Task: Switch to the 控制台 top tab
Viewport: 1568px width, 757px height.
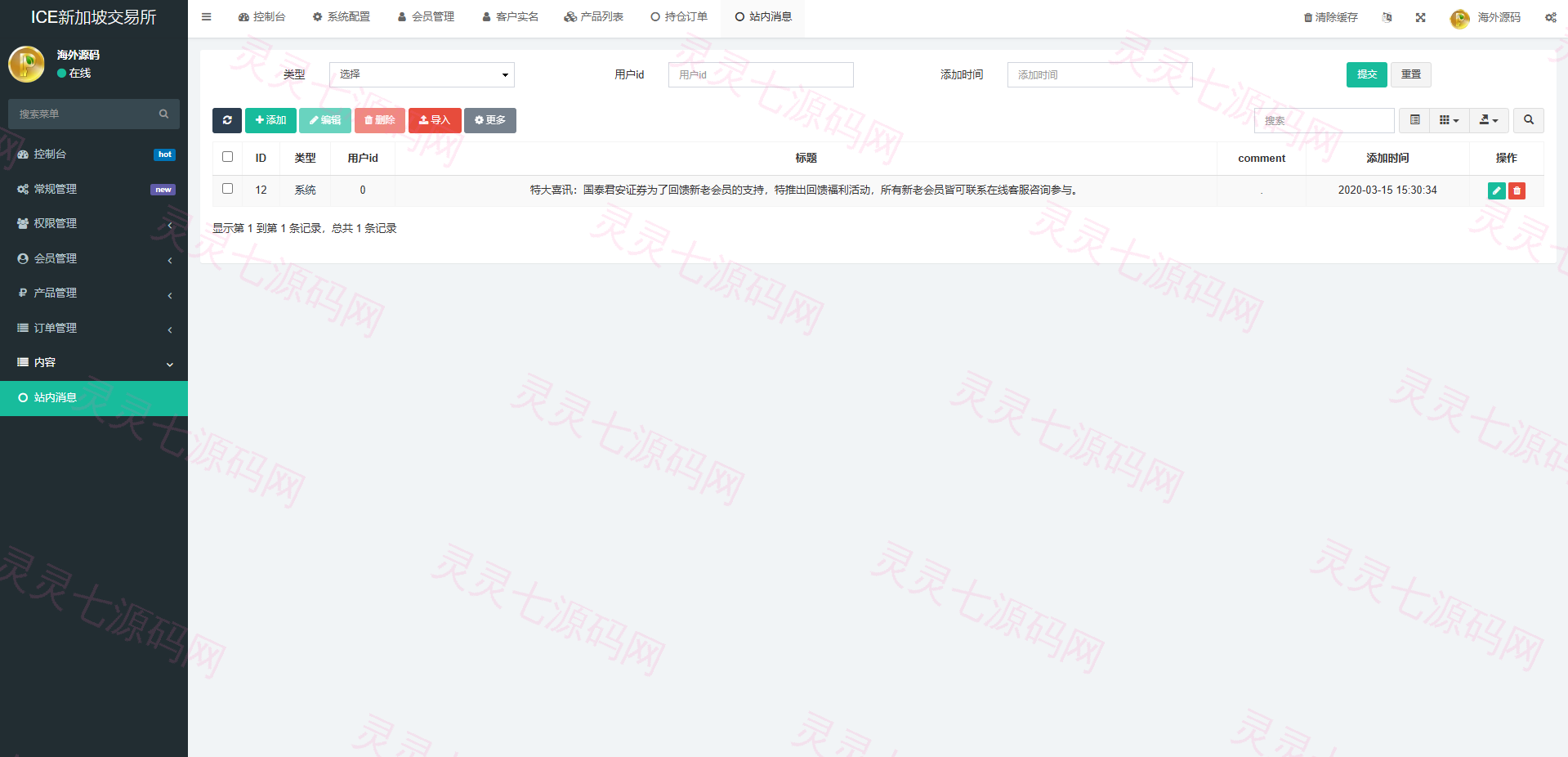Action: point(261,16)
